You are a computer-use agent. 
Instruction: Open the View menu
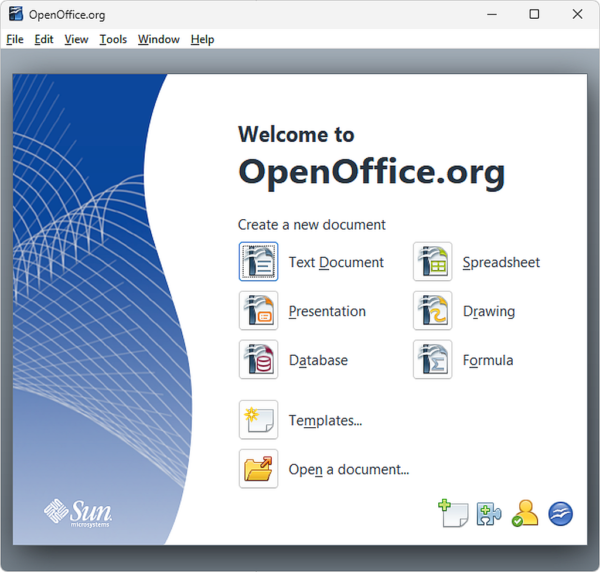point(76,39)
